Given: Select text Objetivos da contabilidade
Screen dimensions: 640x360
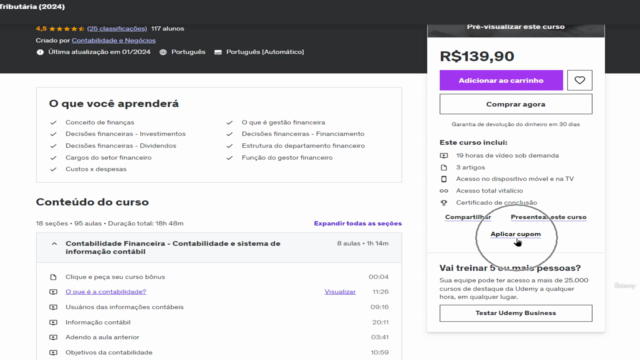Looking at the screenshot, I should click(x=109, y=352).
